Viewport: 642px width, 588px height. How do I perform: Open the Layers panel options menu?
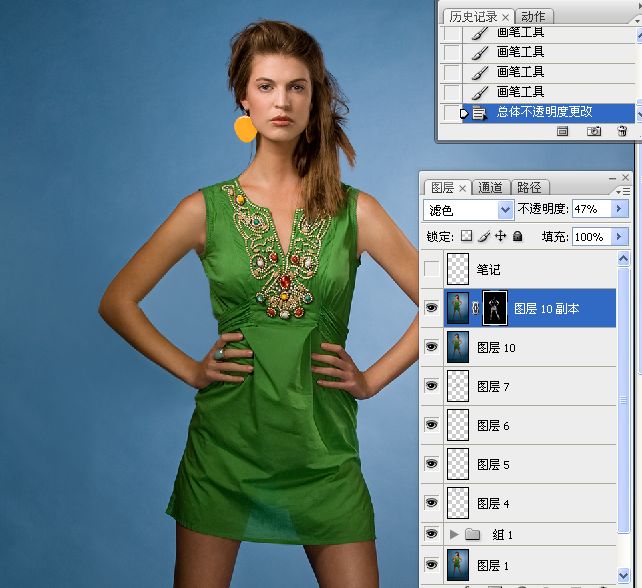click(623, 191)
